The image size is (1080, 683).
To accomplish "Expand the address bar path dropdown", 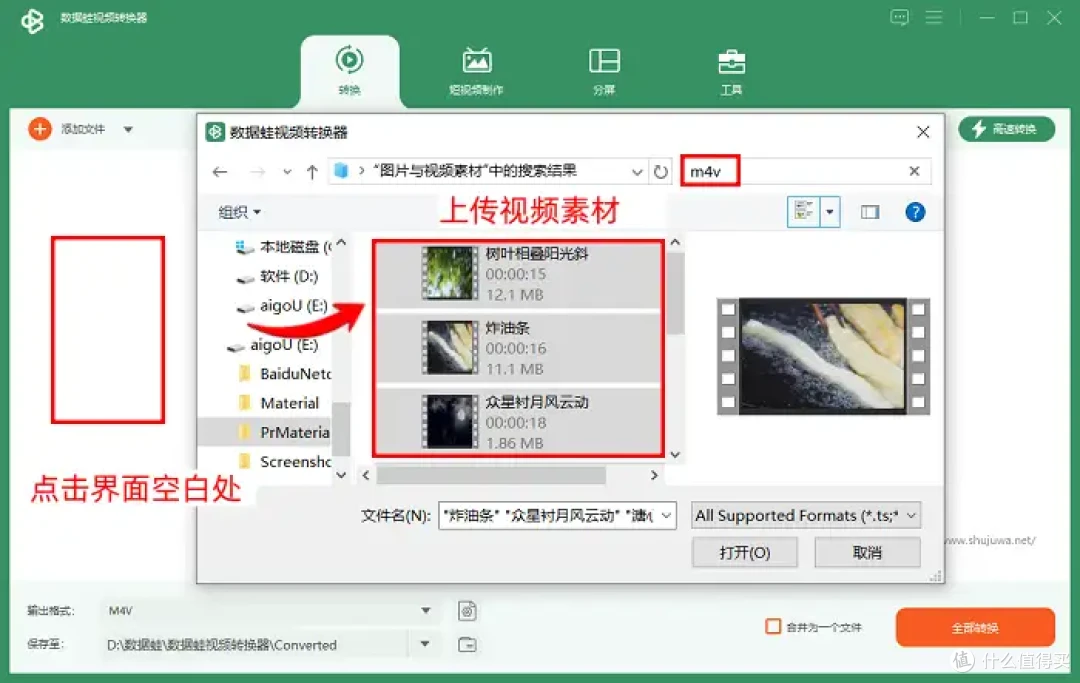I will click(637, 172).
